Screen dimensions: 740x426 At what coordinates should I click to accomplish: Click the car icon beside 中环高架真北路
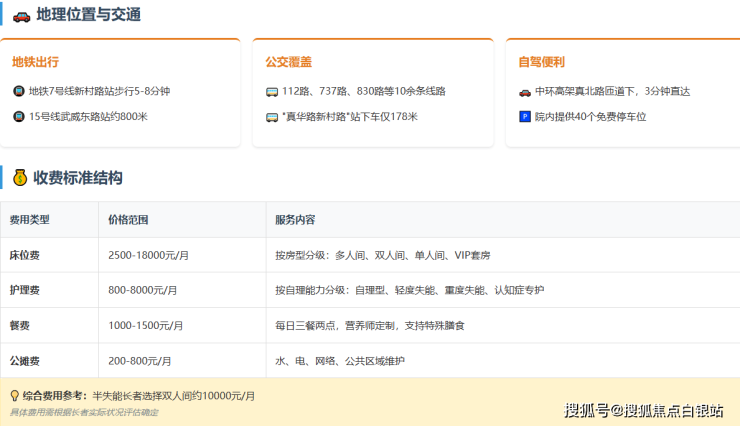525,92
